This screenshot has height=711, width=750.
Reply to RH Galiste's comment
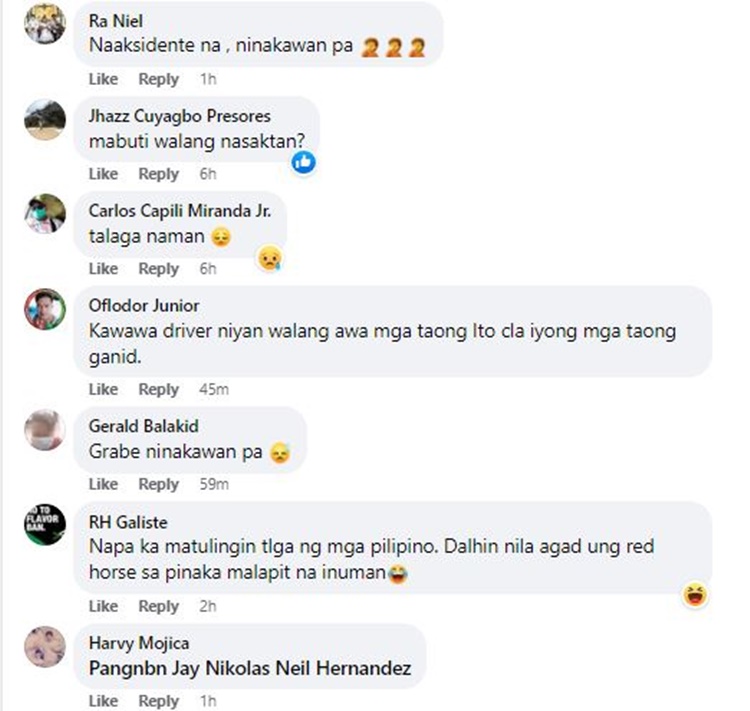tap(159, 606)
